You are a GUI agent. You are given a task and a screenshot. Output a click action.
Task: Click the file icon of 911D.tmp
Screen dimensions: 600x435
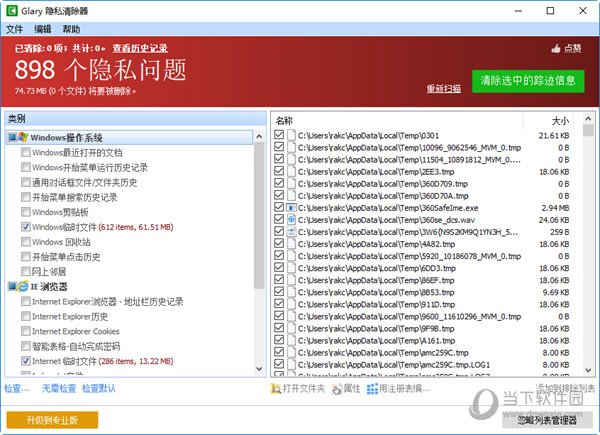pos(292,304)
